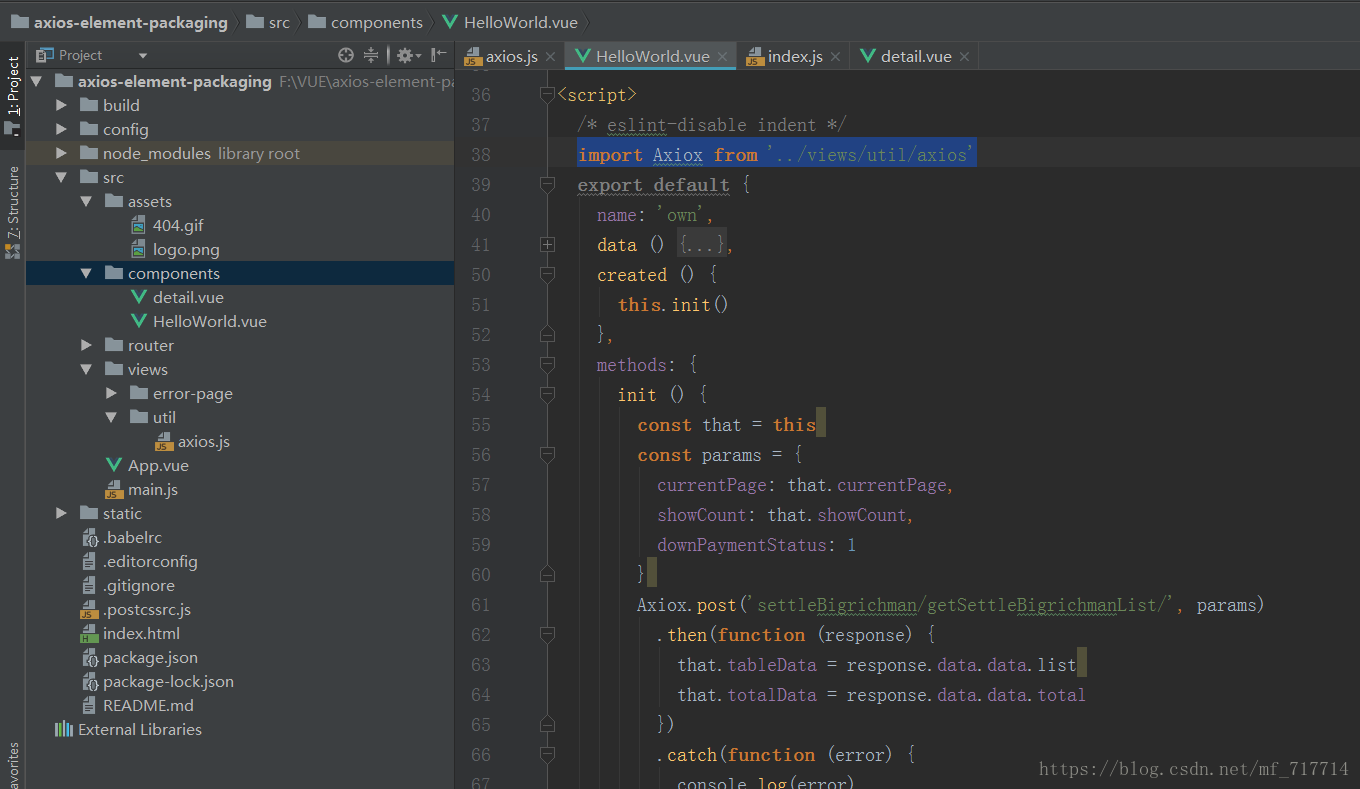Collapse the views folder
The image size is (1360, 789).
86,369
